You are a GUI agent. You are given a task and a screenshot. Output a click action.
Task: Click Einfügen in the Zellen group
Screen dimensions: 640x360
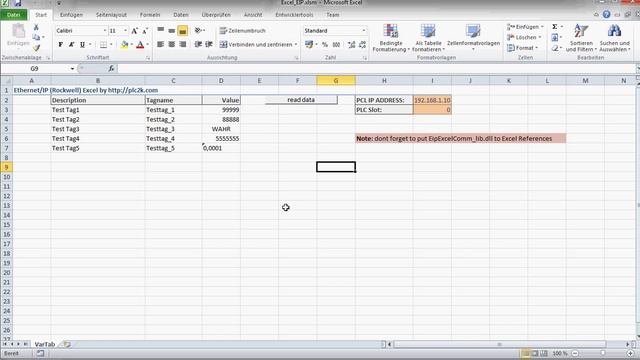point(525,27)
